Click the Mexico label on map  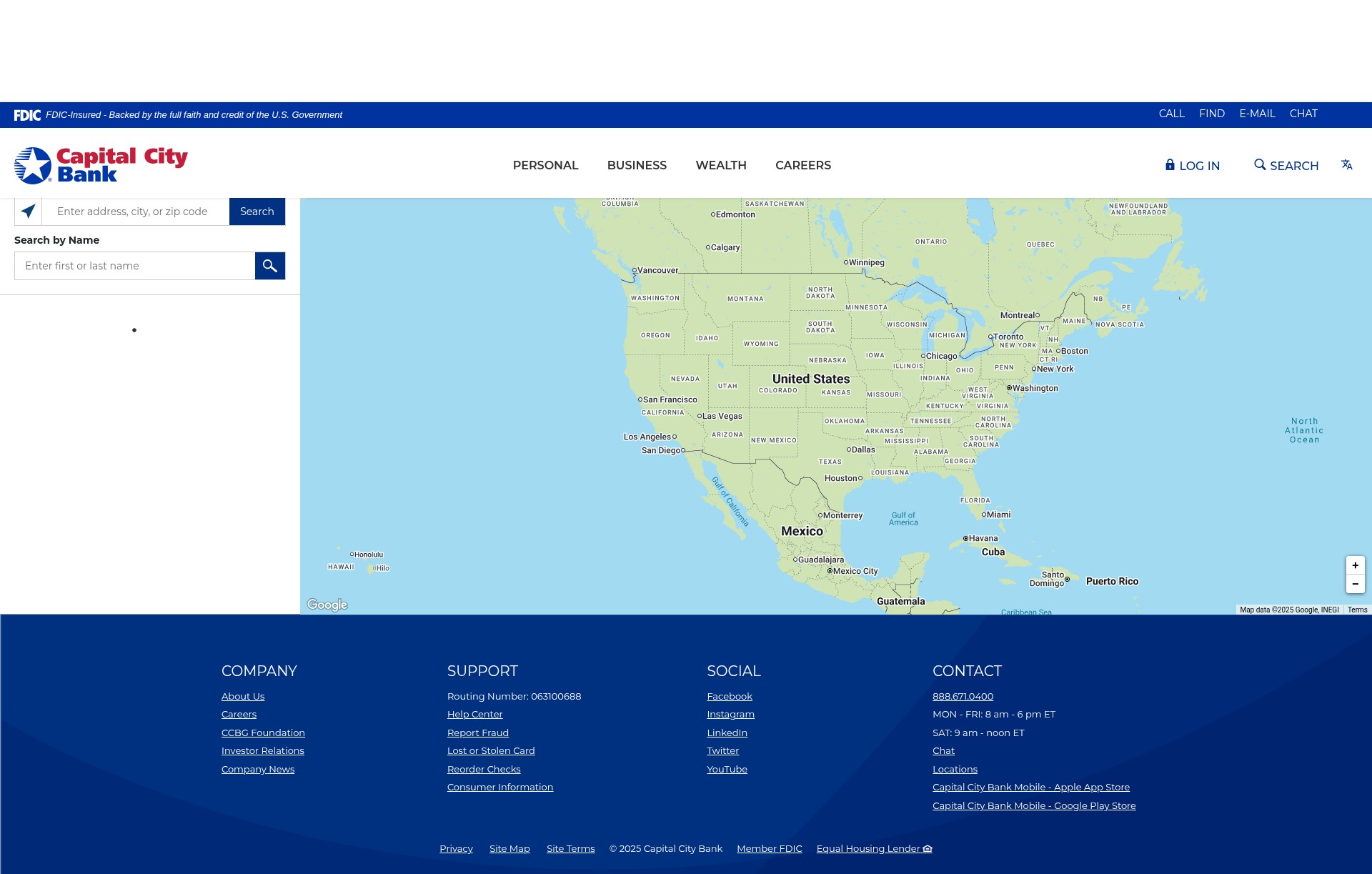point(802,531)
